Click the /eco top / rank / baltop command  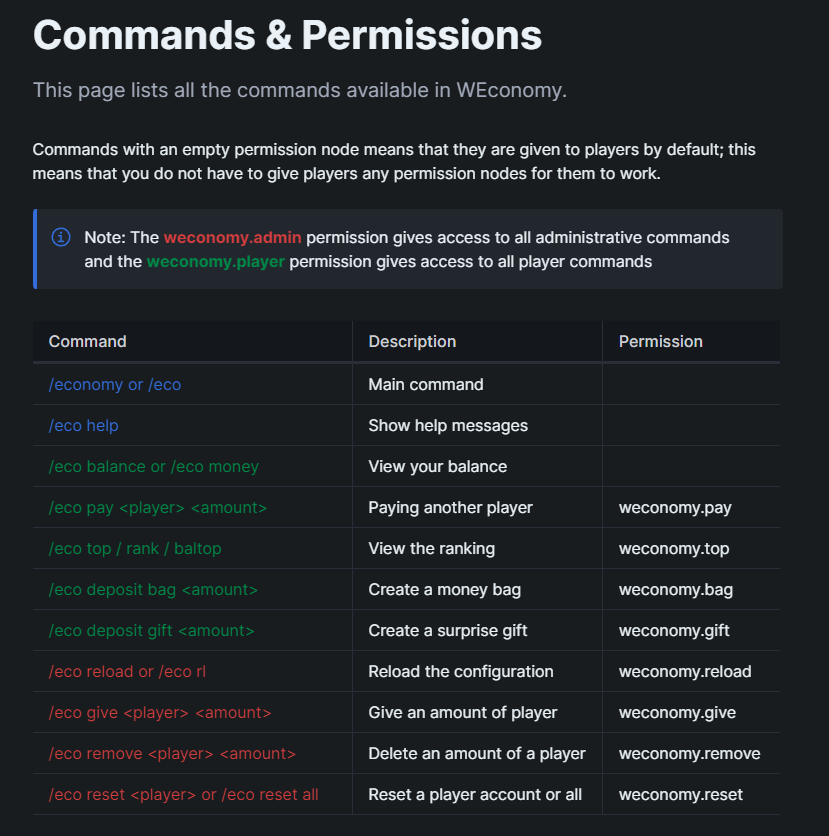coord(135,549)
